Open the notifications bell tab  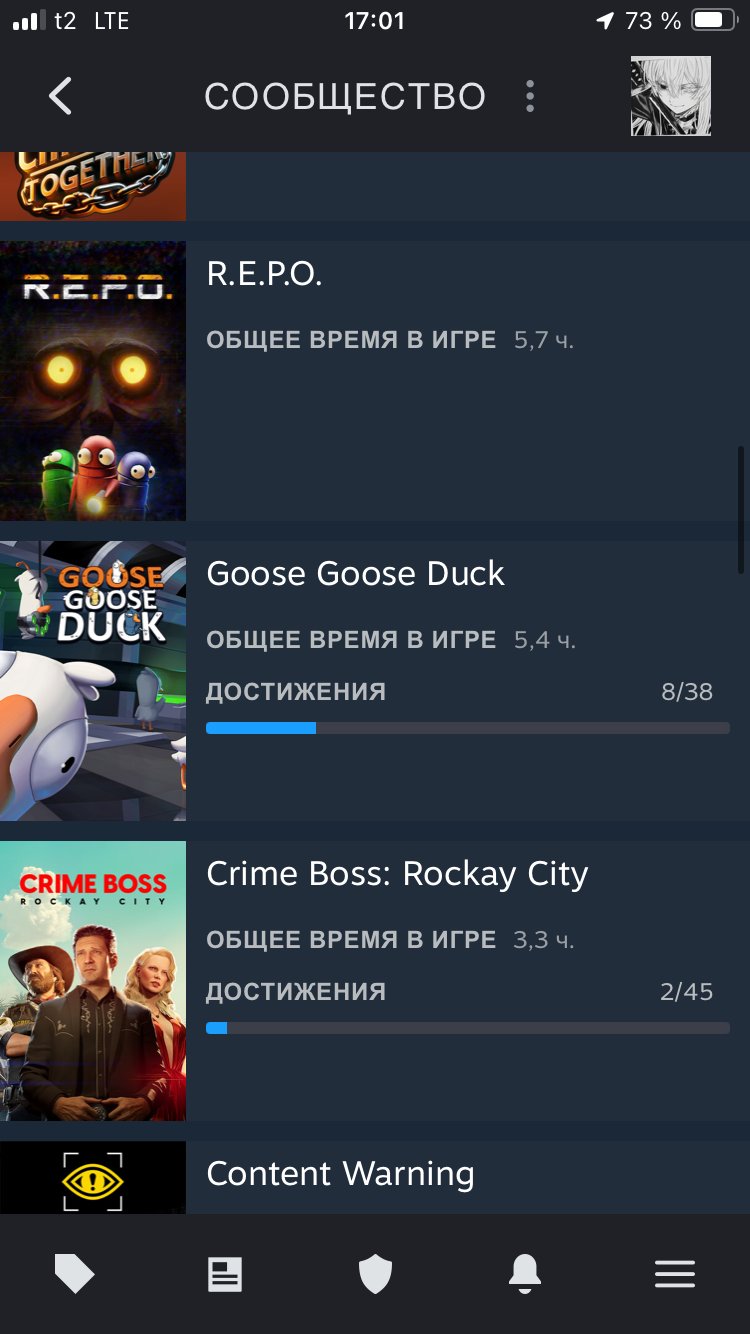point(525,1274)
